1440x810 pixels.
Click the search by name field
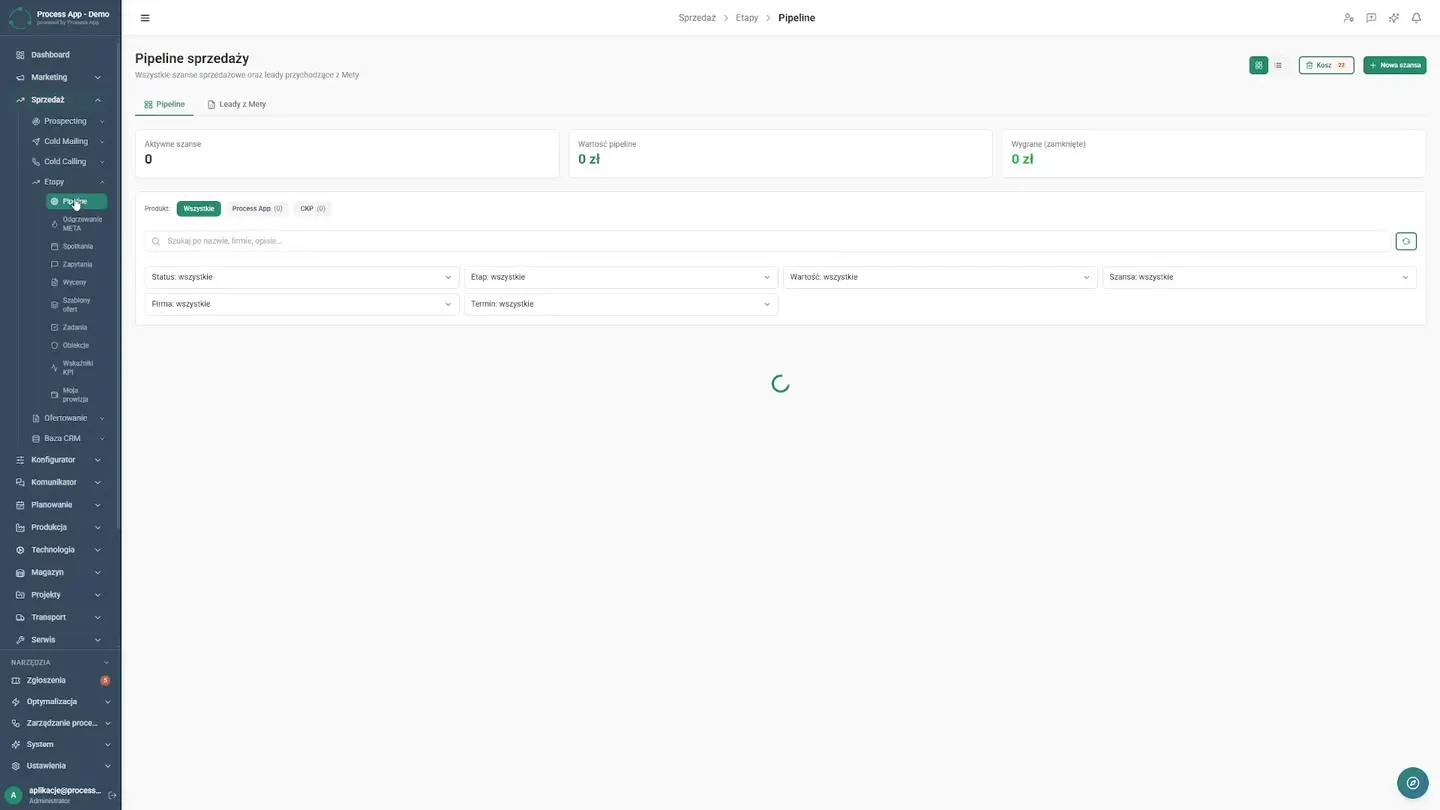pyautogui.click(x=768, y=241)
